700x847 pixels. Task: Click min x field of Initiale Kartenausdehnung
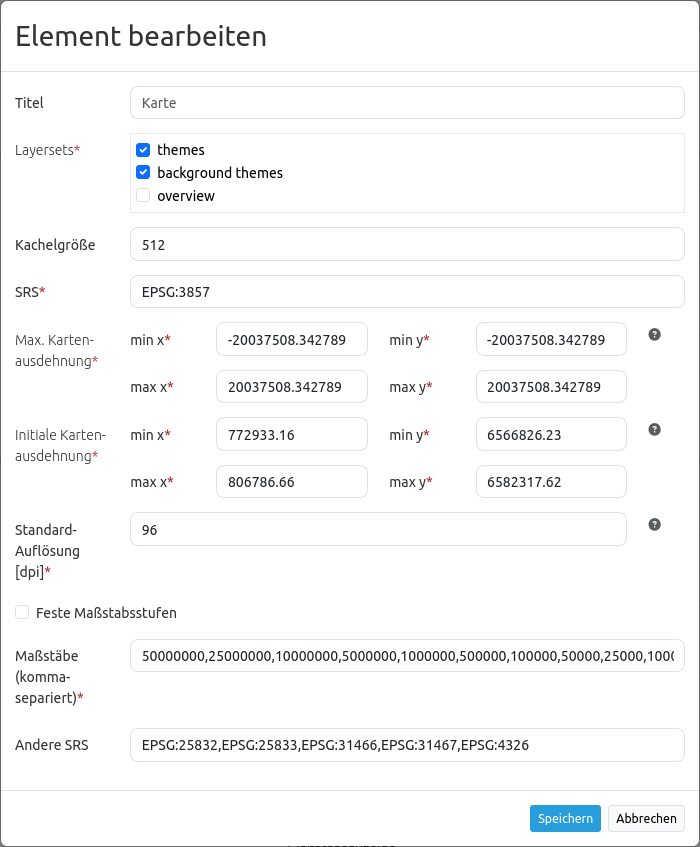(x=292, y=434)
